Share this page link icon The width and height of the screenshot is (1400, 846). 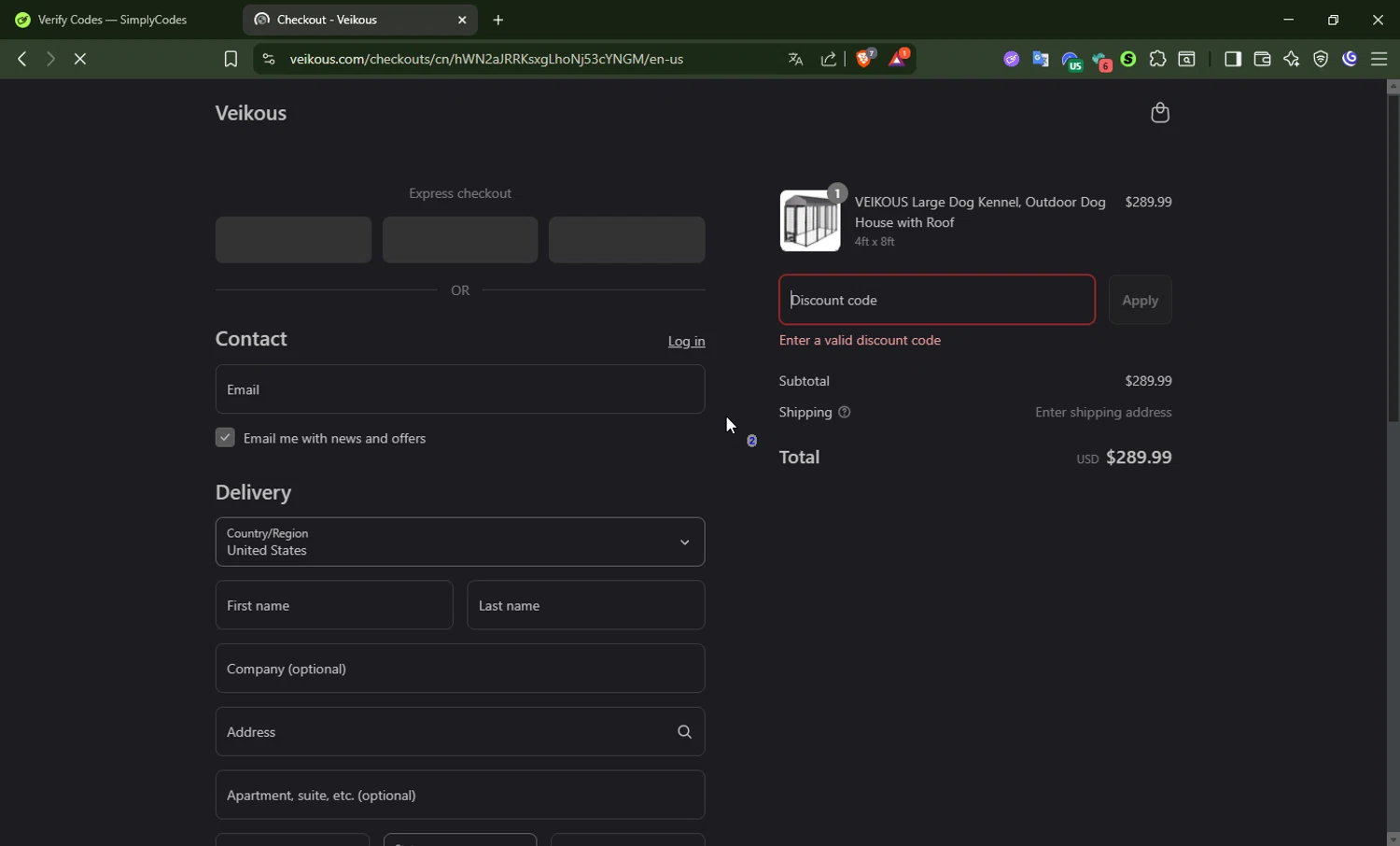pyautogui.click(x=829, y=59)
